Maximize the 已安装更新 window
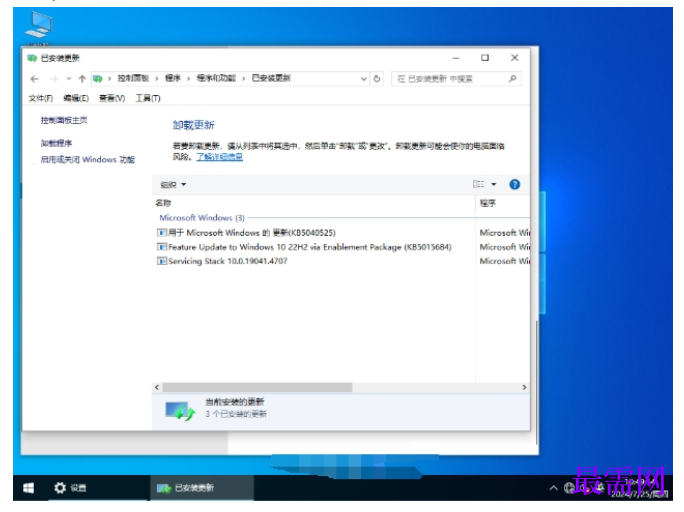 point(485,58)
